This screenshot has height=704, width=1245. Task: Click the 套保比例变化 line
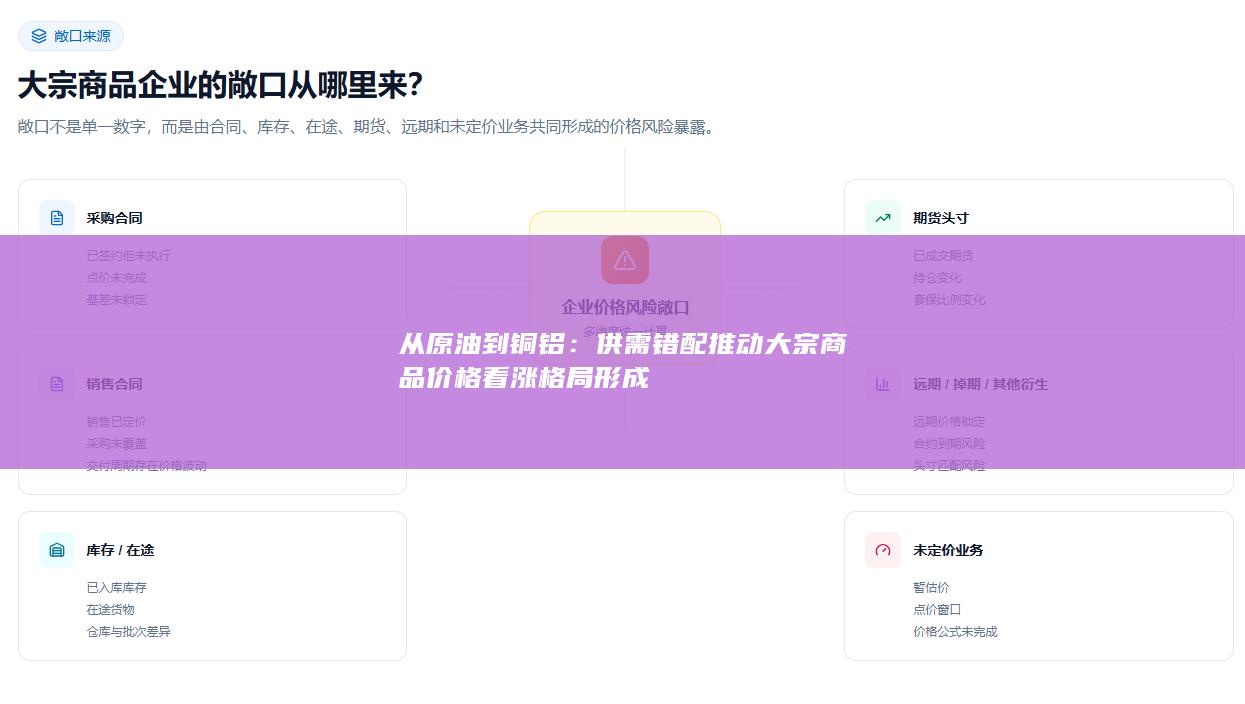point(949,299)
